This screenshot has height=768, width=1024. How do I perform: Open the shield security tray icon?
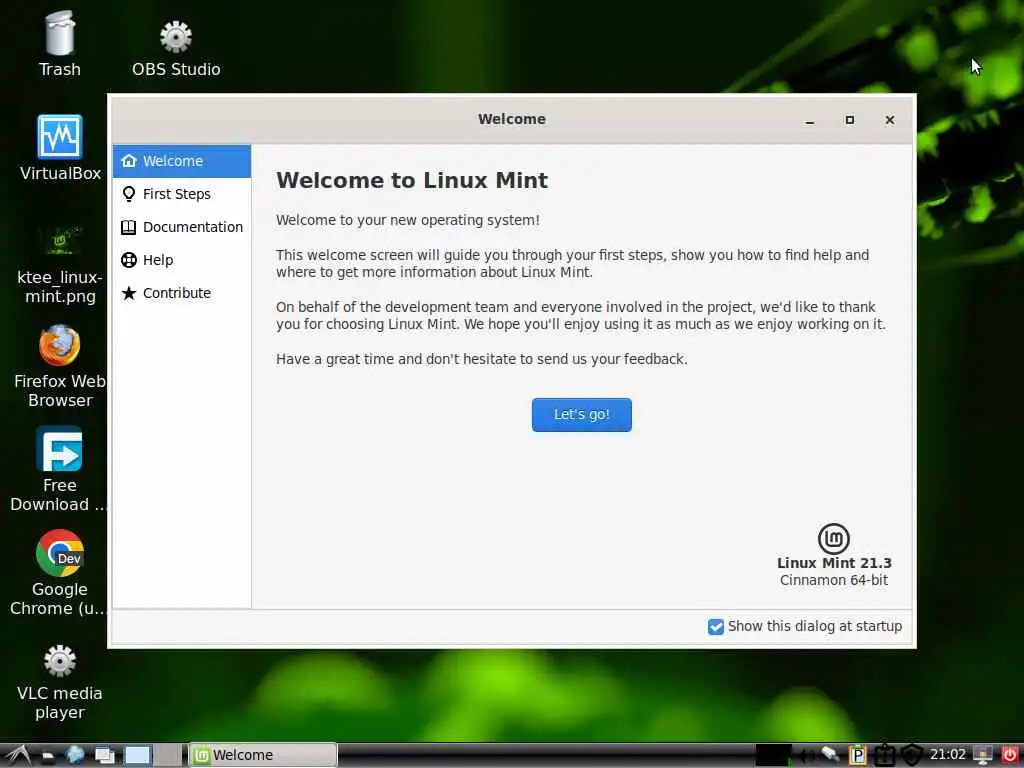click(912, 756)
